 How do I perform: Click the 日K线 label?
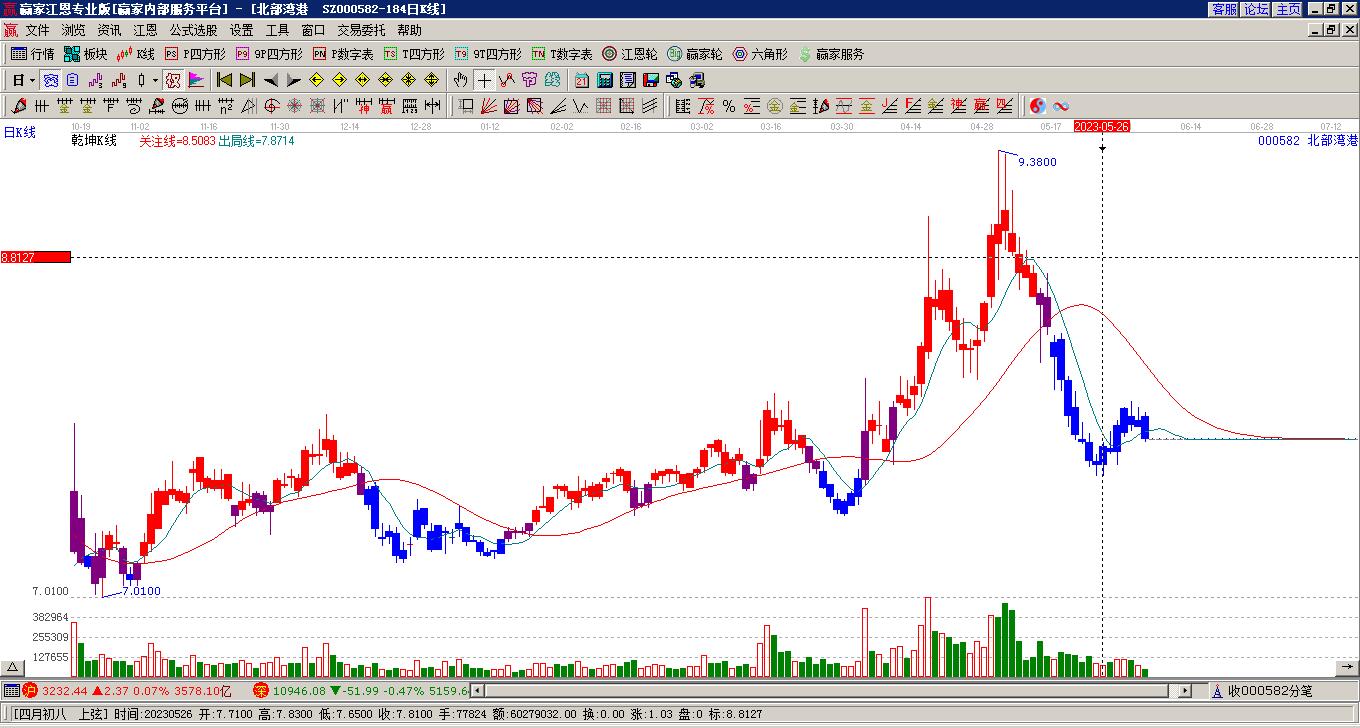(19, 133)
